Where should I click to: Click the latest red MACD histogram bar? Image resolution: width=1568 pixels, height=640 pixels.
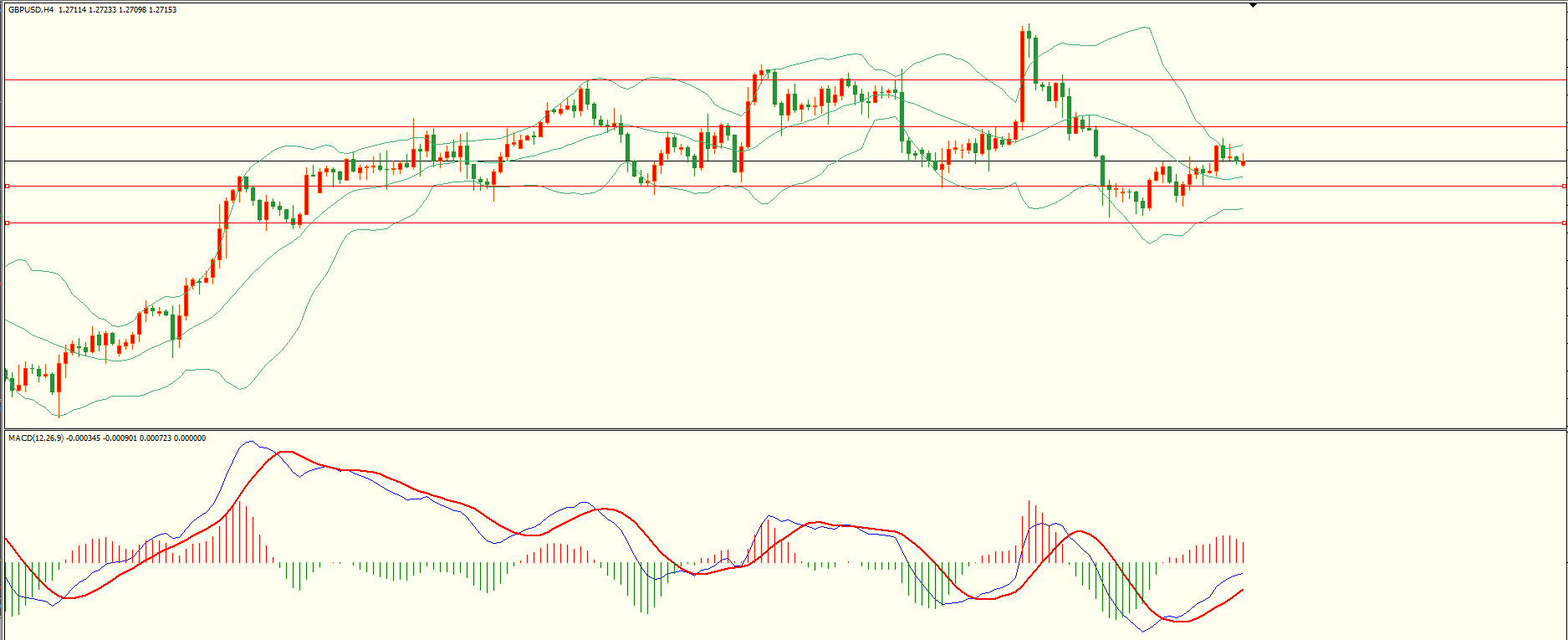pos(1244,552)
